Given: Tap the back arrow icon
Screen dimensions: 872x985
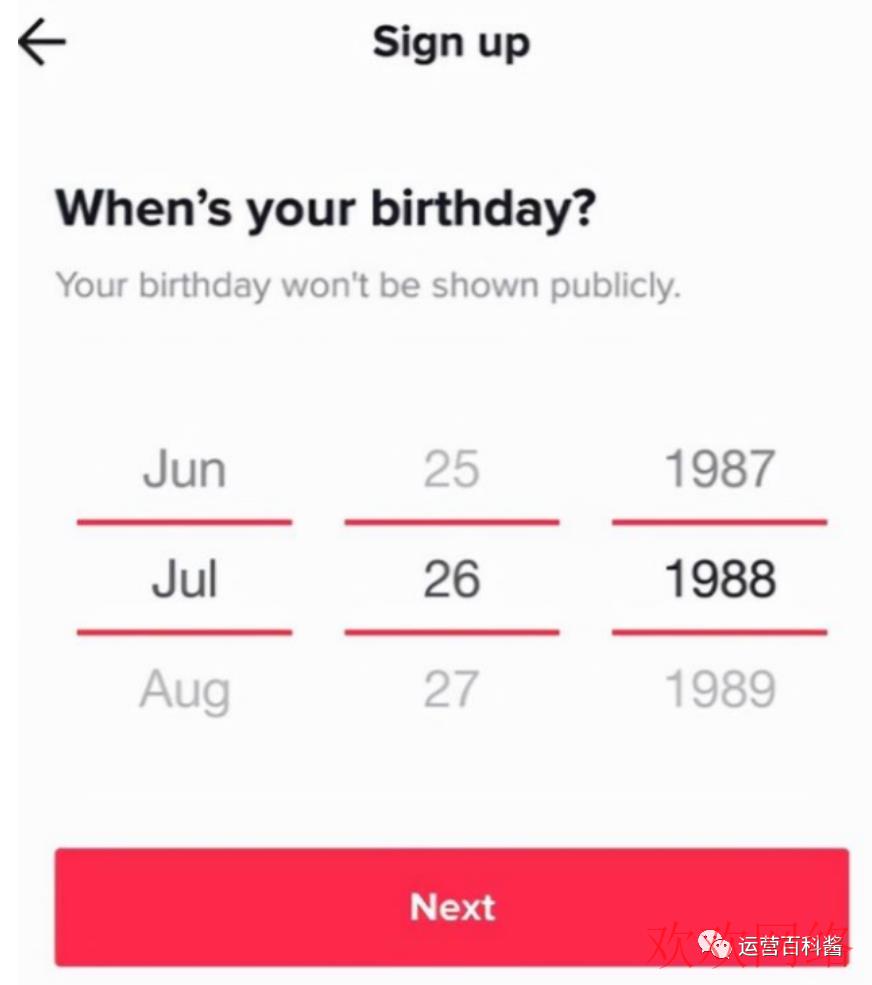Looking at the screenshot, I should [42, 41].
